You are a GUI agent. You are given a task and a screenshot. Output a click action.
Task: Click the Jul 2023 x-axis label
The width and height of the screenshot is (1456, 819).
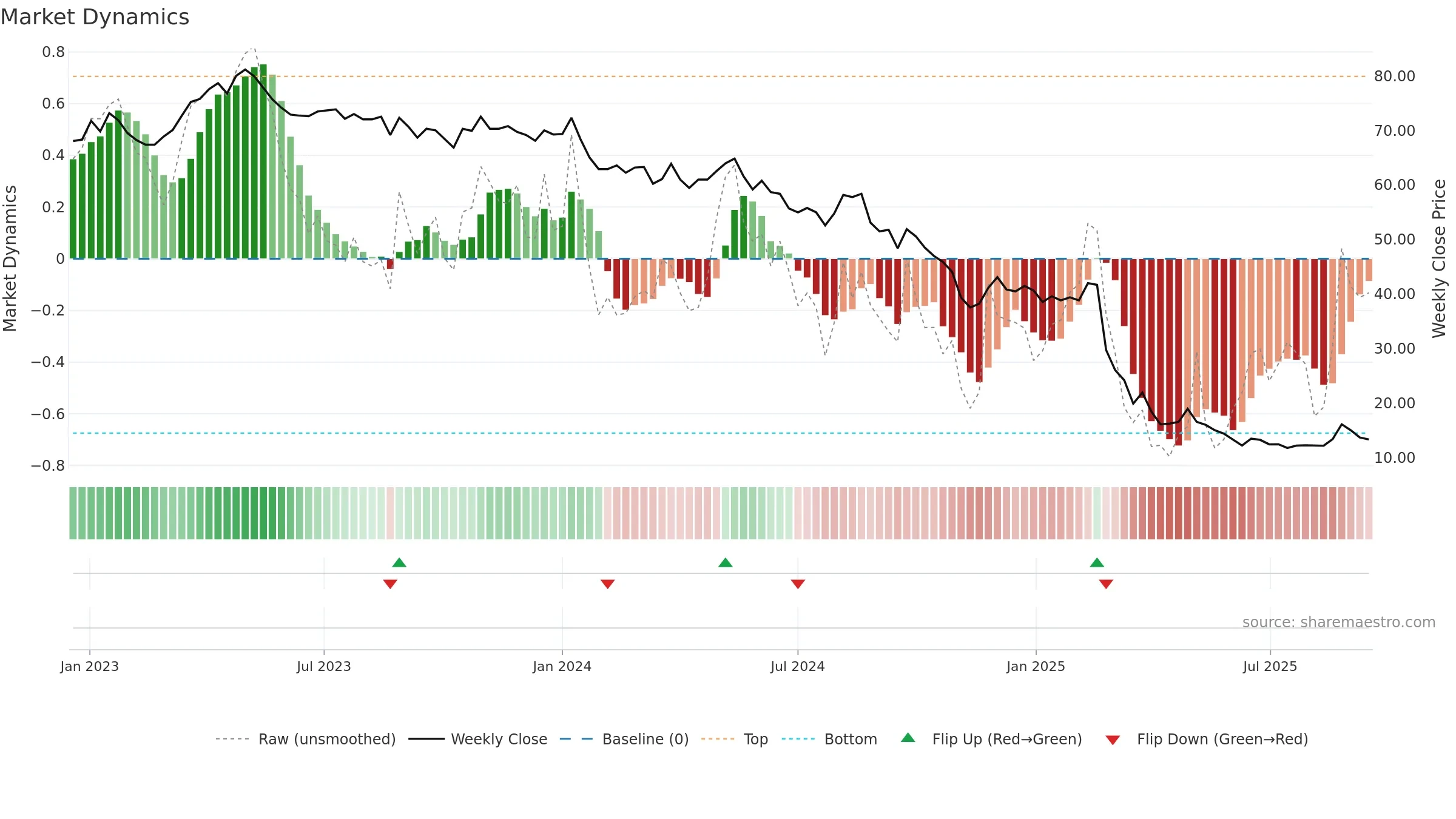pos(324,666)
